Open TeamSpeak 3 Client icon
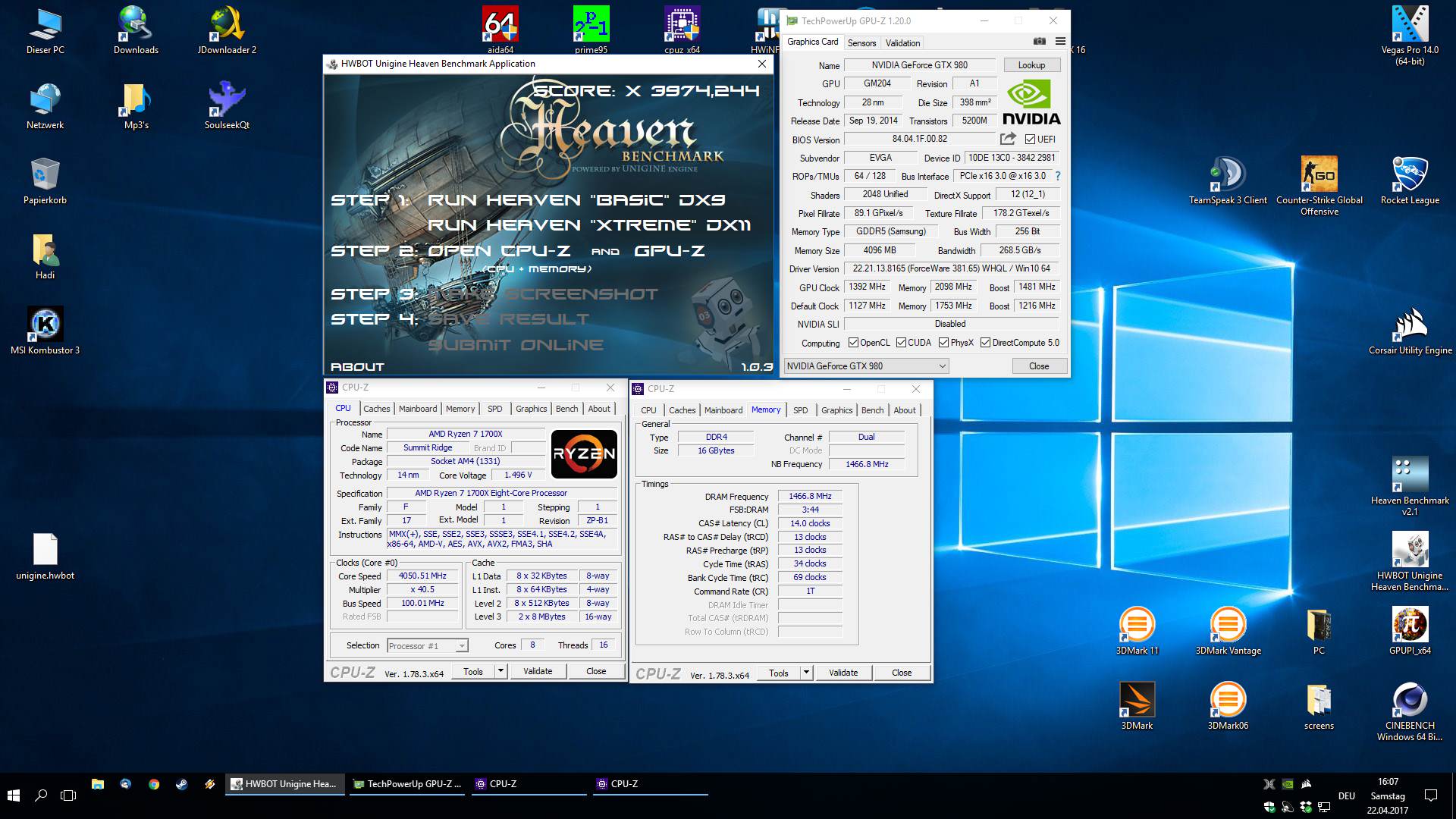This screenshot has height=819, width=1456. [1228, 180]
